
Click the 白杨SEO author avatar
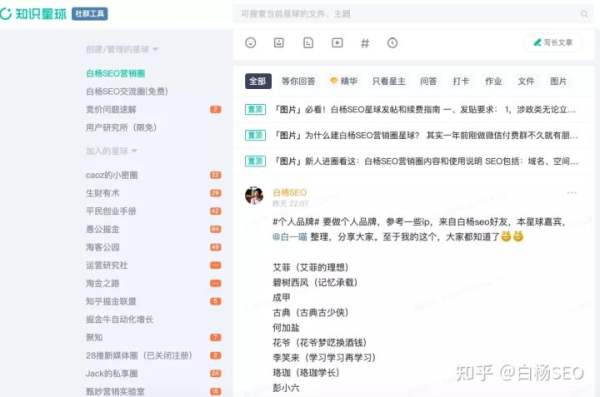pyautogui.click(x=254, y=196)
